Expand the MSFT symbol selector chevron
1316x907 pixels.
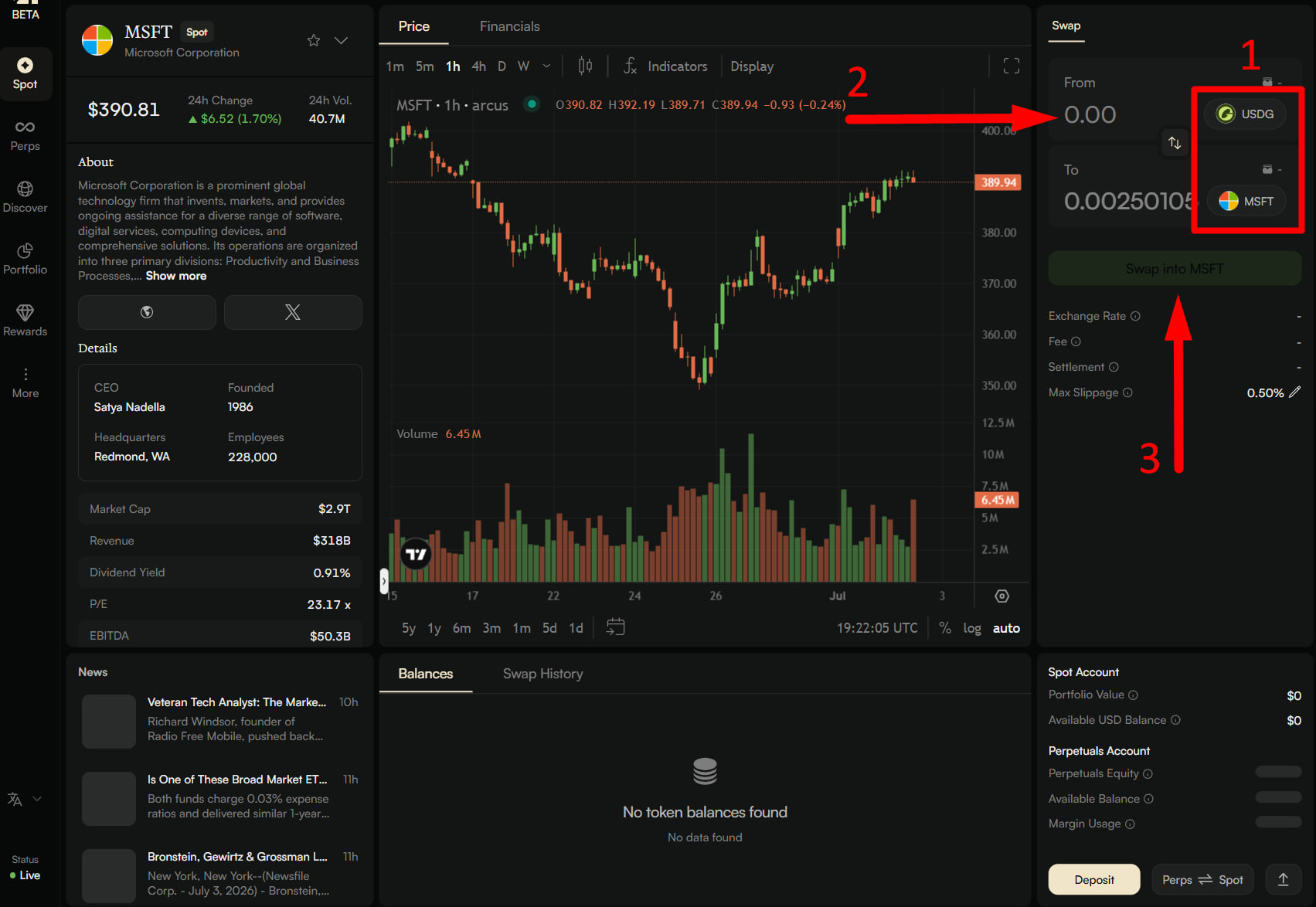(x=341, y=40)
